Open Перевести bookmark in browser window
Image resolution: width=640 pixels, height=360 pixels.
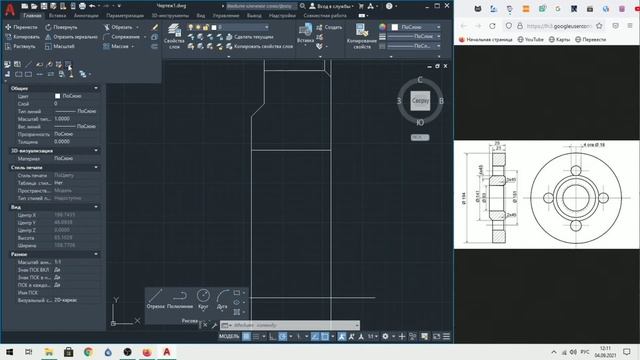[590, 40]
